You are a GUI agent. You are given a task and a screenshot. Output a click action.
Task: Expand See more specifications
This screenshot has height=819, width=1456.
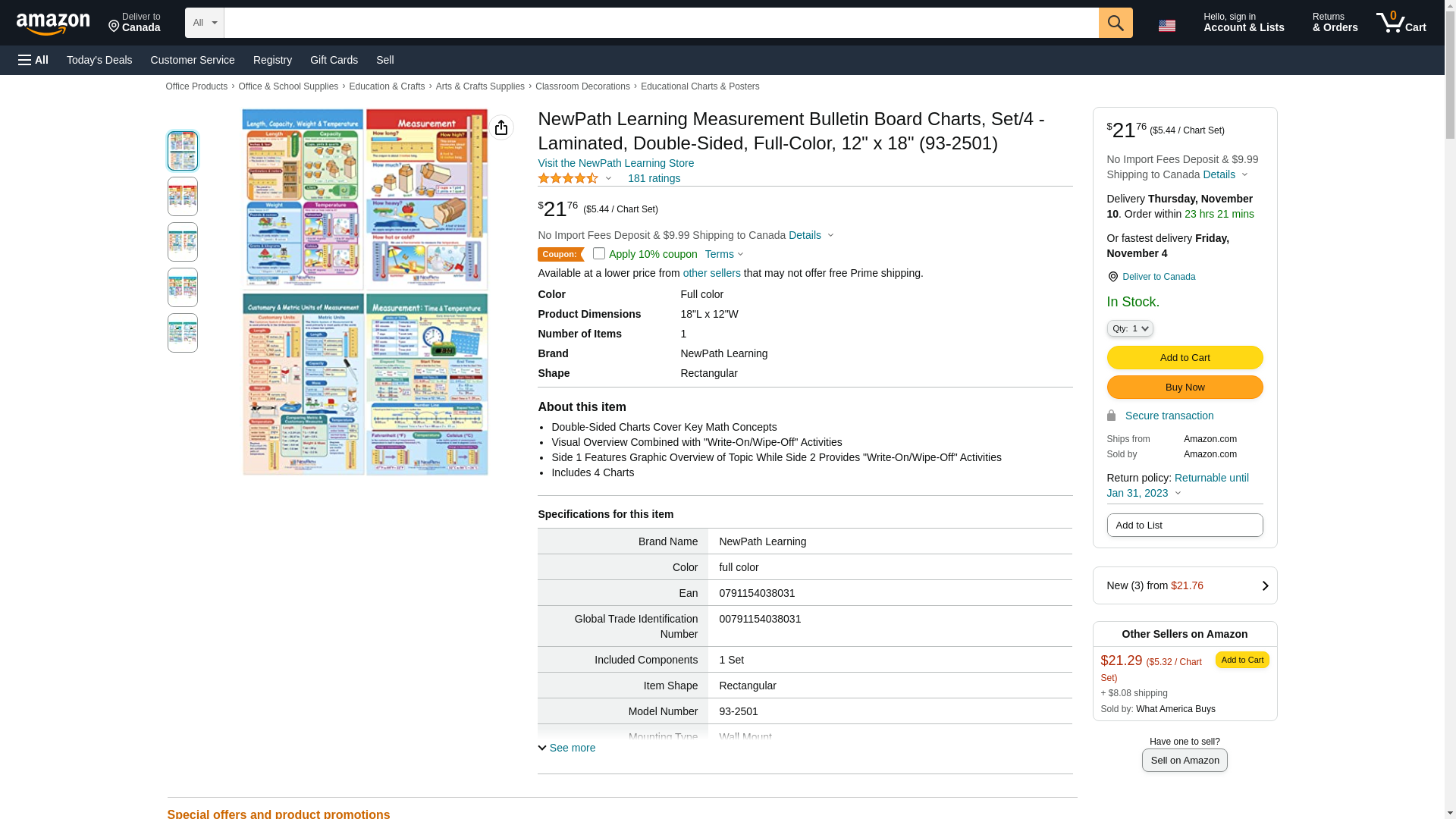pyautogui.click(x=566, y=748)
